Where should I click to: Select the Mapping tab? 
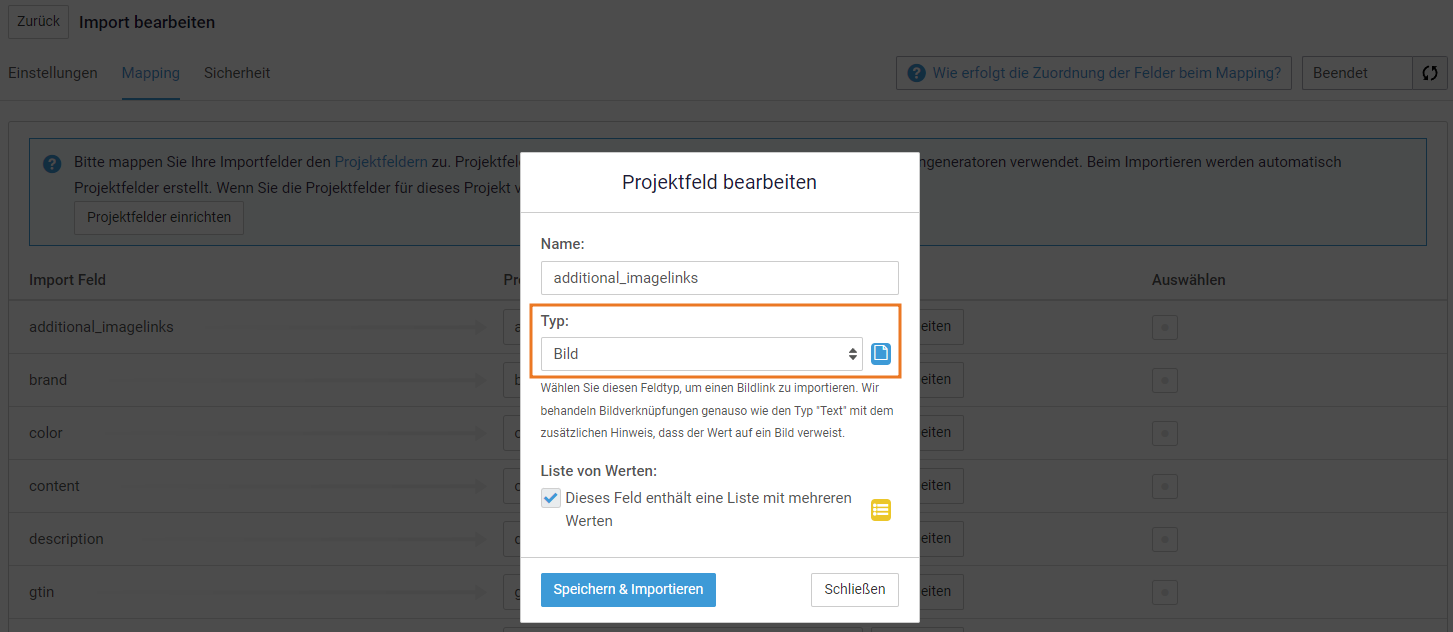coord(151,73)
